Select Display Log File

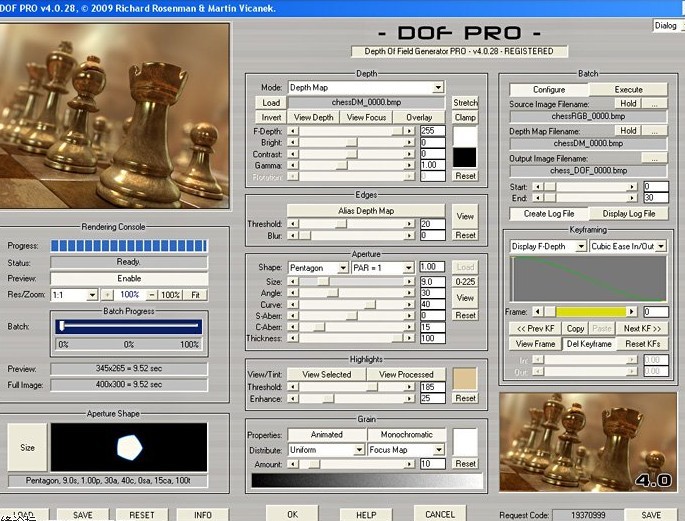click(x=628, y=214)
